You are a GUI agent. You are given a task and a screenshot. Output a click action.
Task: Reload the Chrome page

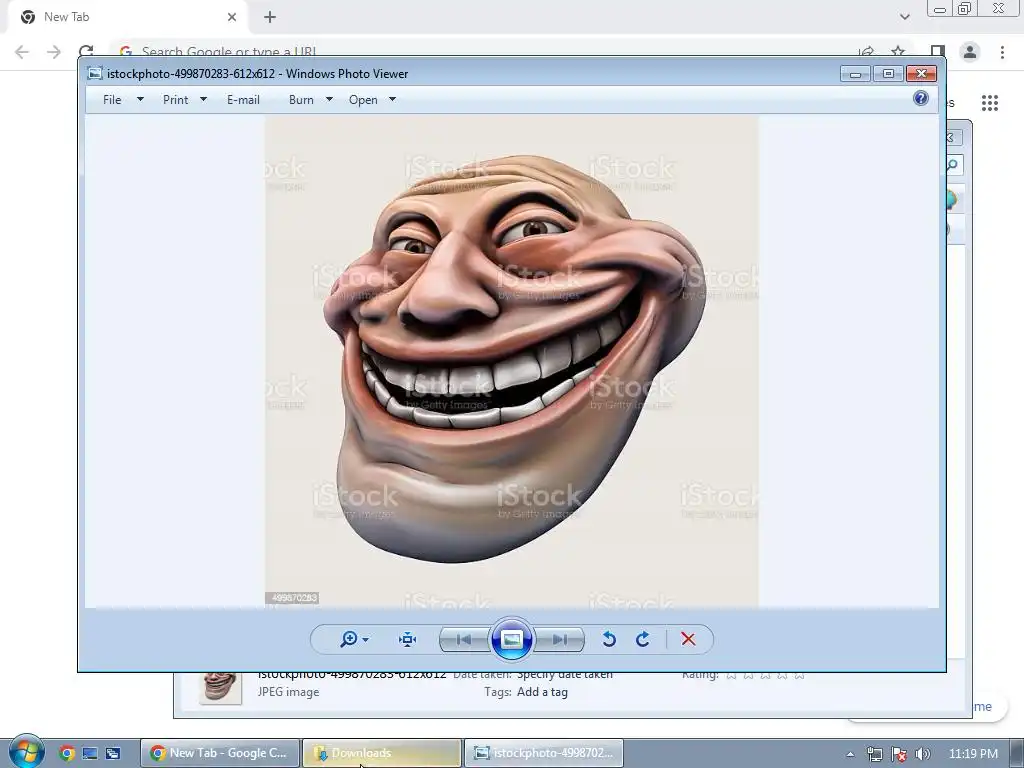pos(86,51)
